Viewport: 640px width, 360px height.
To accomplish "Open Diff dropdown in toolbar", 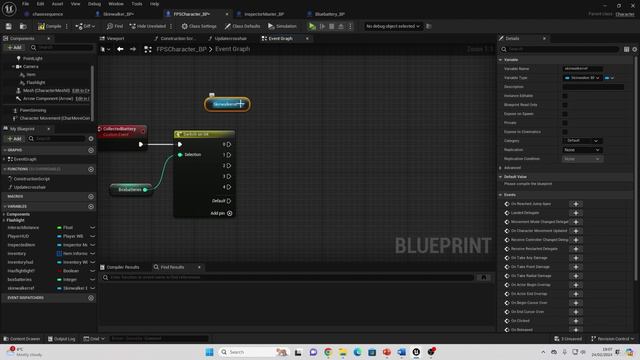I will tap(85, 26).
